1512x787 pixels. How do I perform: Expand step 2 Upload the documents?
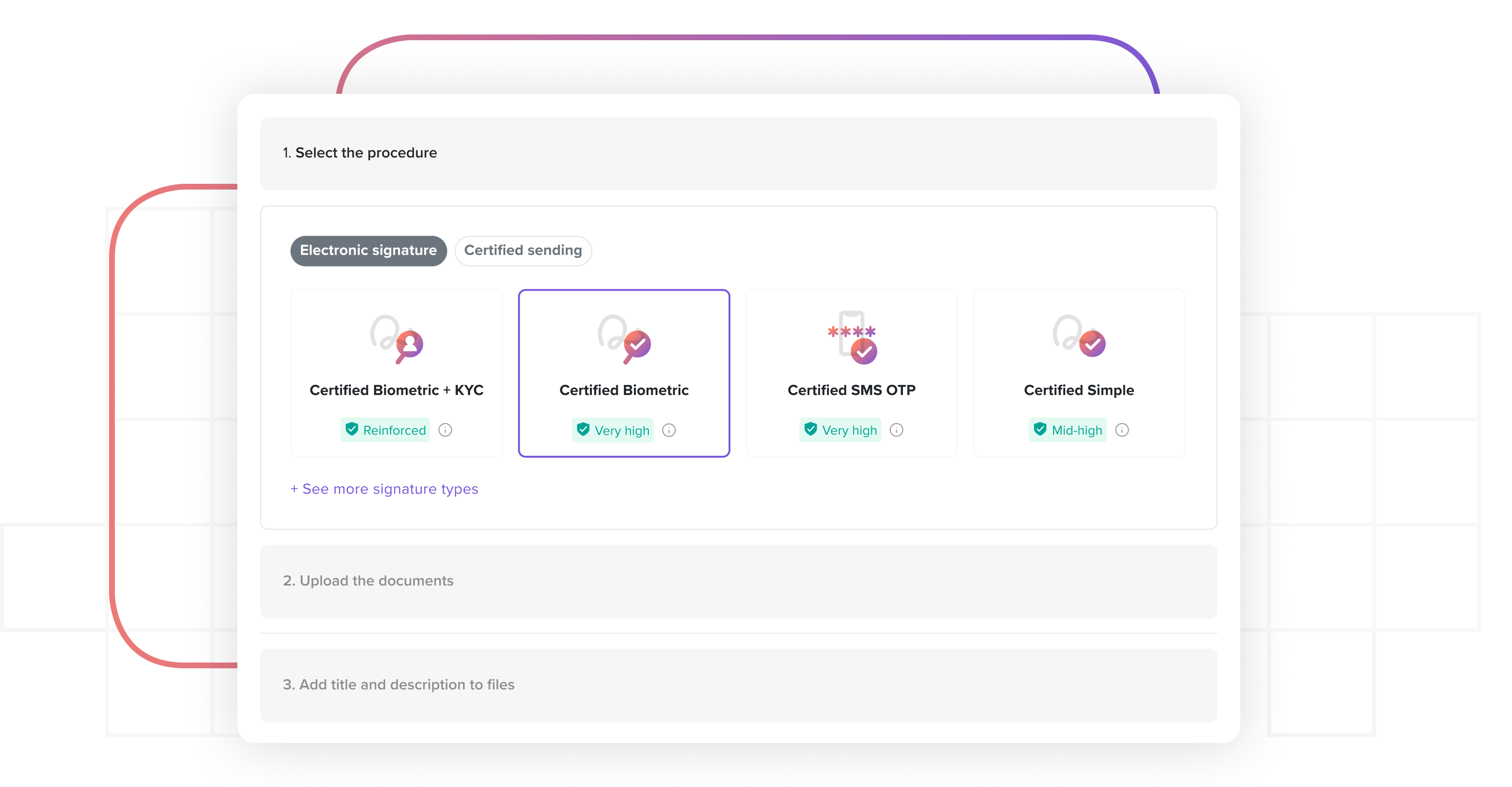(x=738, y=582)
